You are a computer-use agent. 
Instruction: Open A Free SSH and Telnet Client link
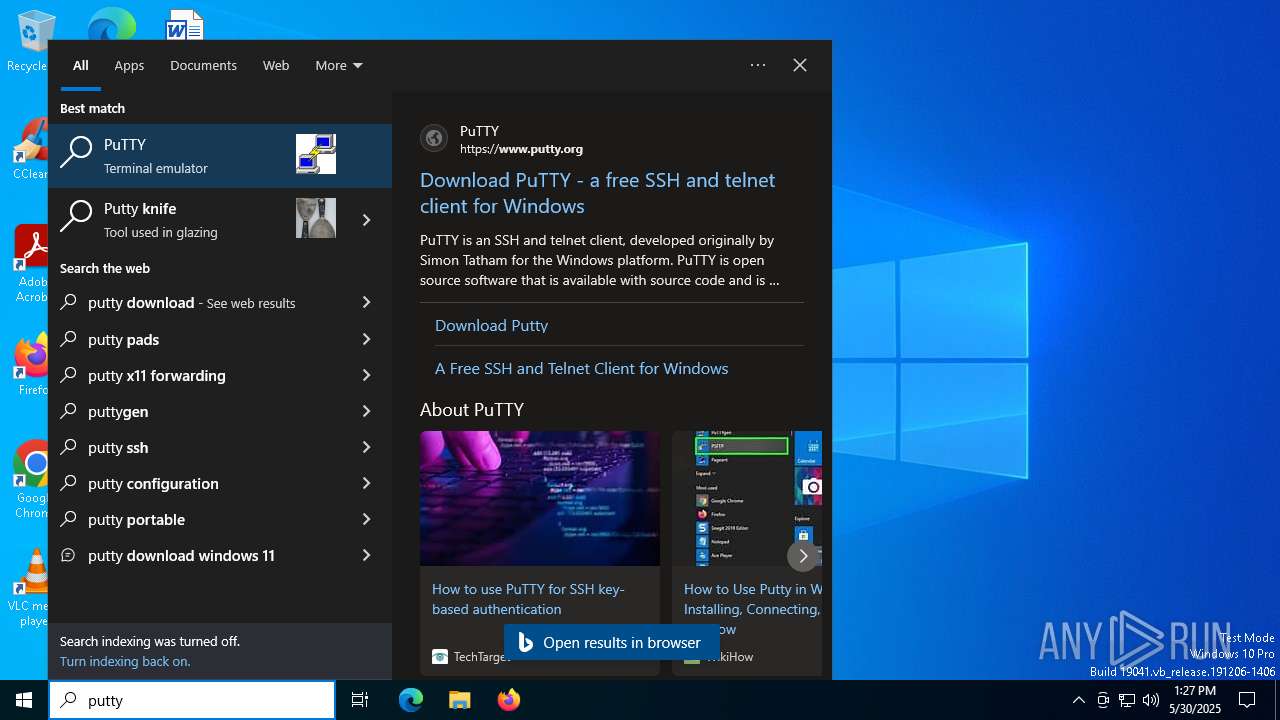click(x=581, y=368)
